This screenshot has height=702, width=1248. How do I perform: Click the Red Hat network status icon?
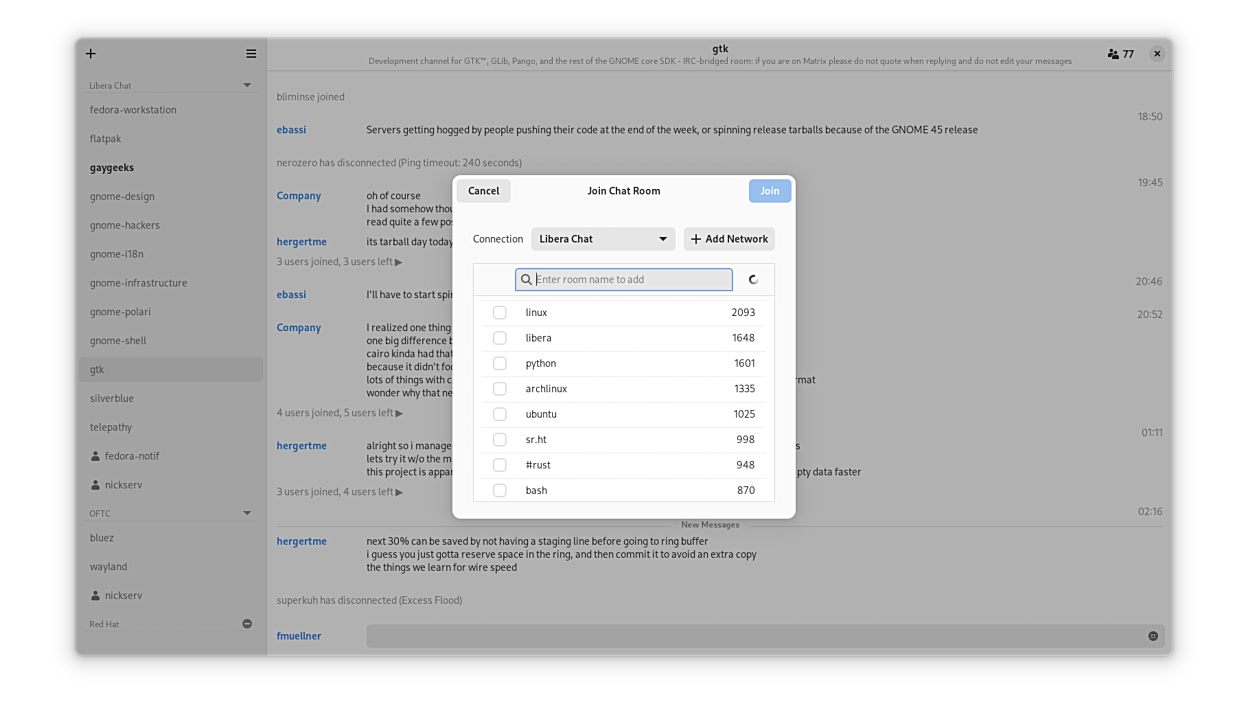[x=247, y=624]
